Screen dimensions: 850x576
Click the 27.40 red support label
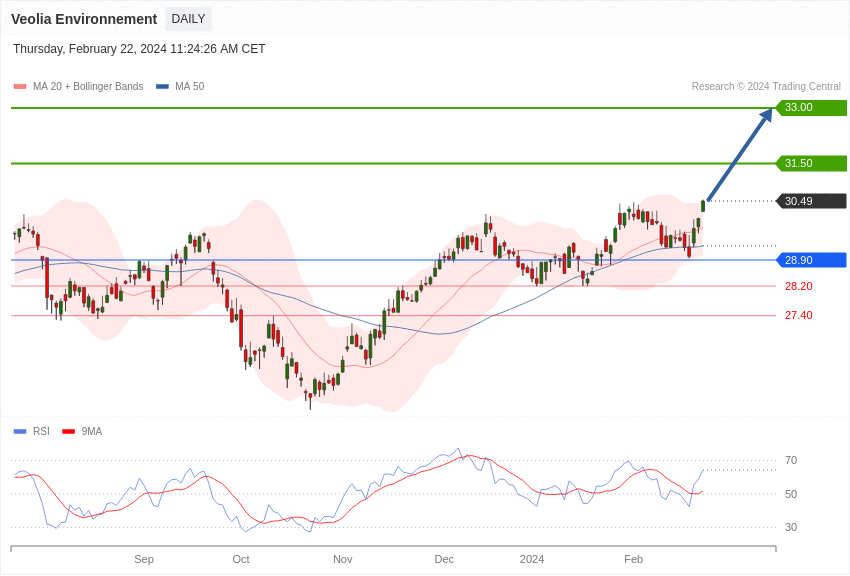(798, 315)
